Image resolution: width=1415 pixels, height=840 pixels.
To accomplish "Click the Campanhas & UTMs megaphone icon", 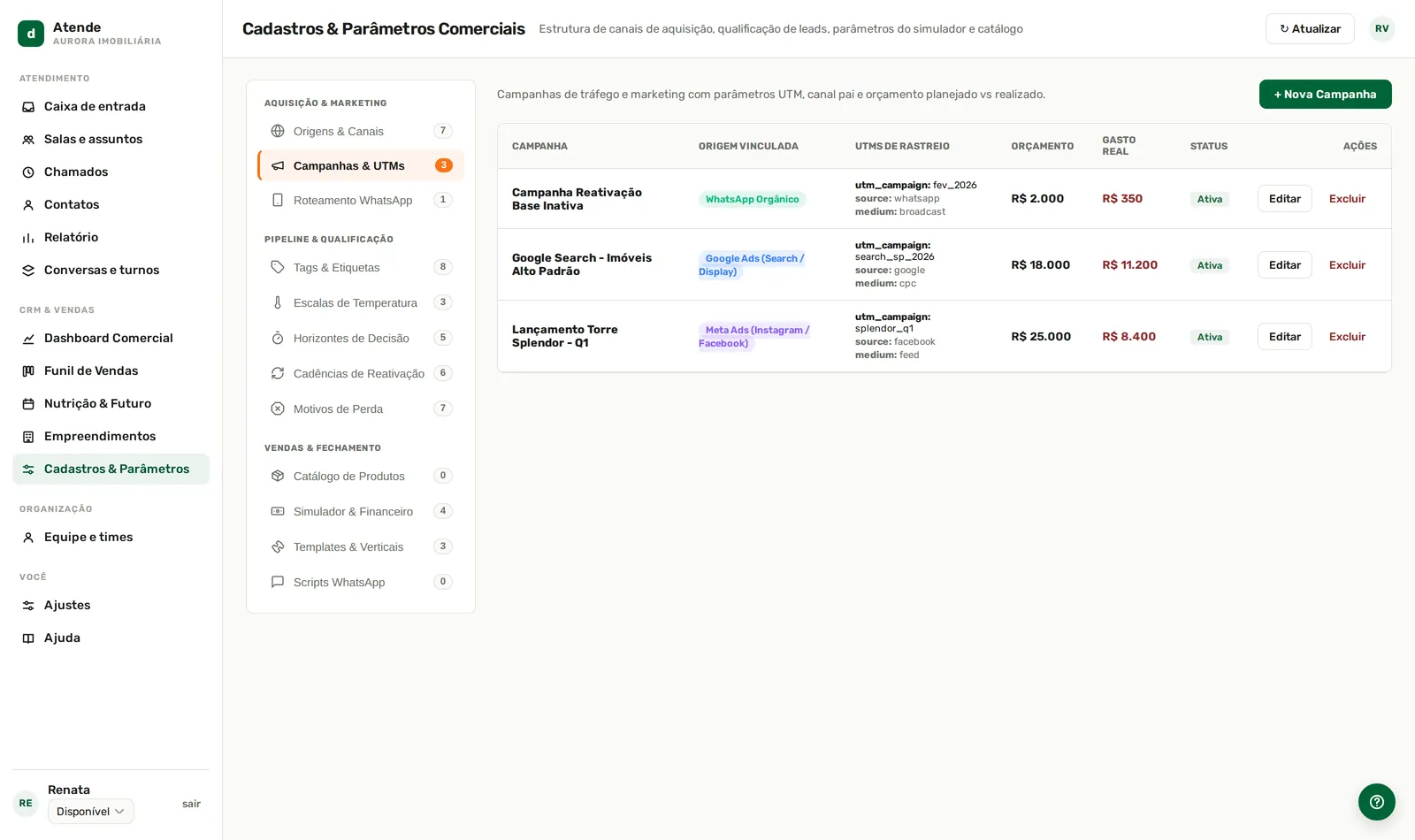I will click(x=278, y=165).
